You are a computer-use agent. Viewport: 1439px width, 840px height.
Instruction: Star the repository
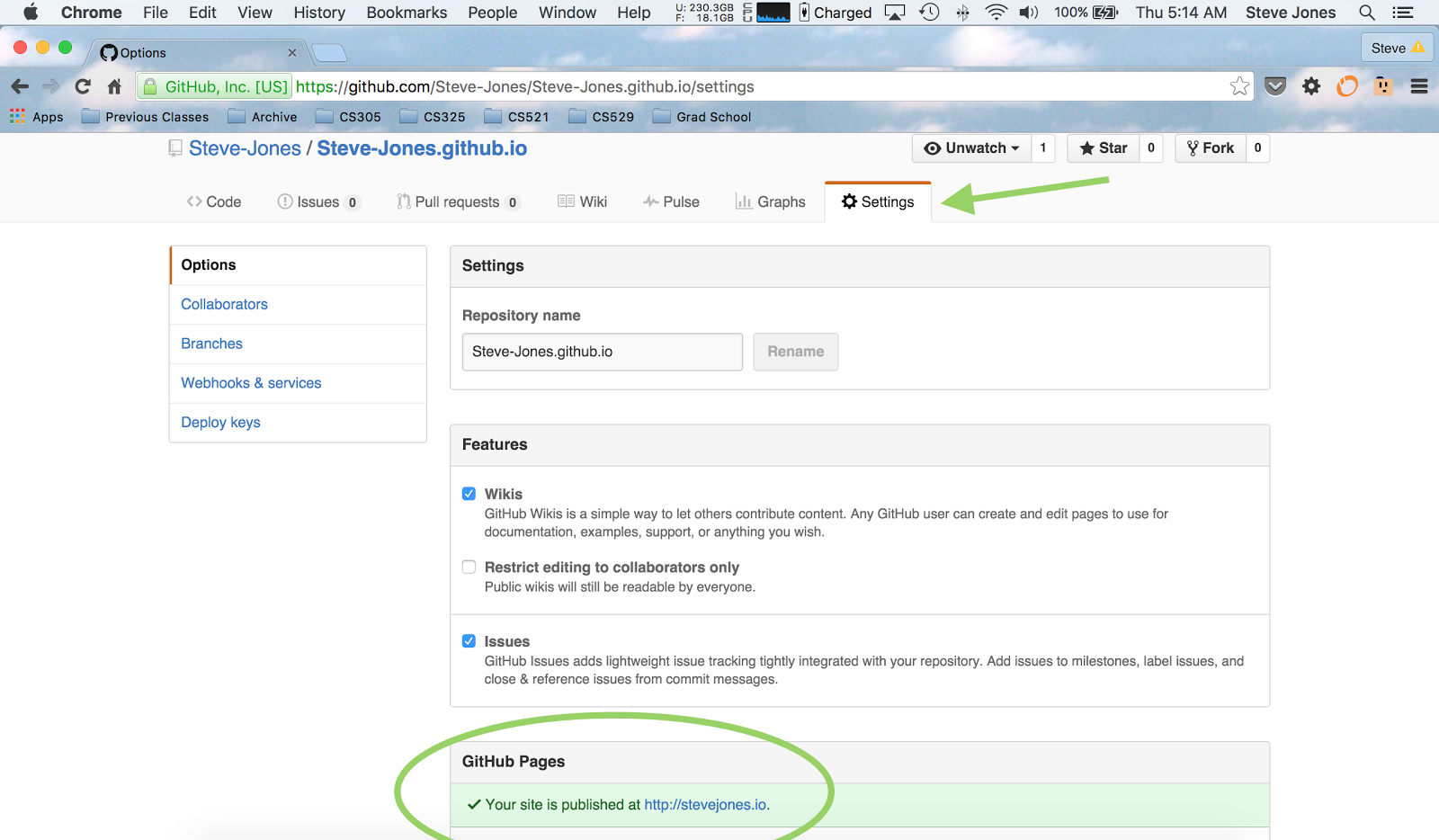point(1104,148)
